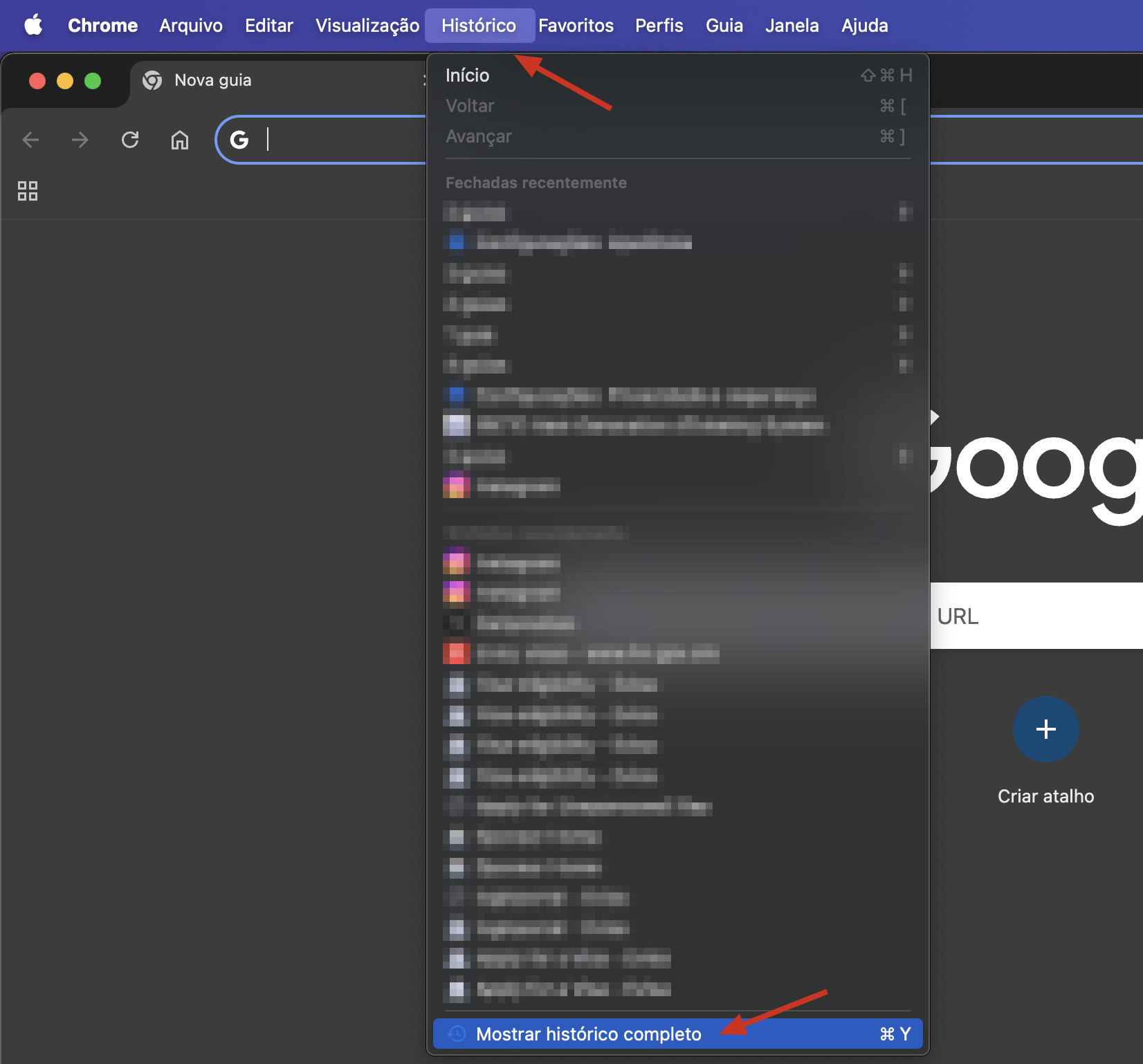
Task: Click the Apple menu icon
Action: [34, 25]
